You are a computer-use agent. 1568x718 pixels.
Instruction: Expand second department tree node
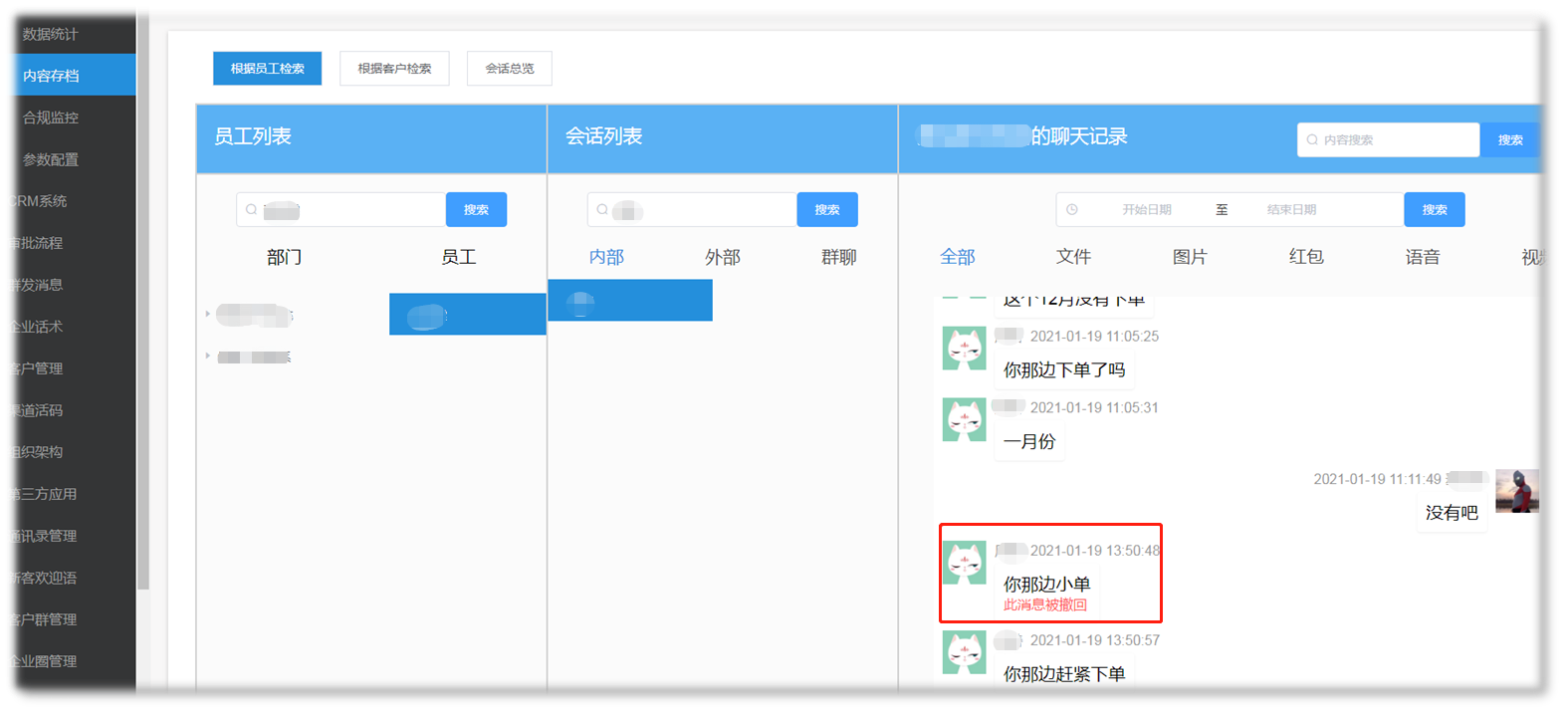coord(207,356)
